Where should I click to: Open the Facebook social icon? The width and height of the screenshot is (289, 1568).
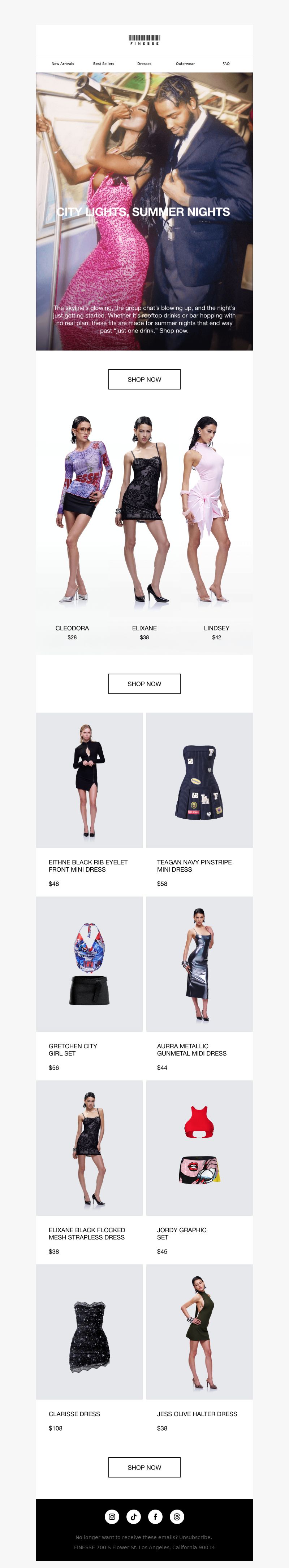pyautogui.click(x=155, y=1516)
